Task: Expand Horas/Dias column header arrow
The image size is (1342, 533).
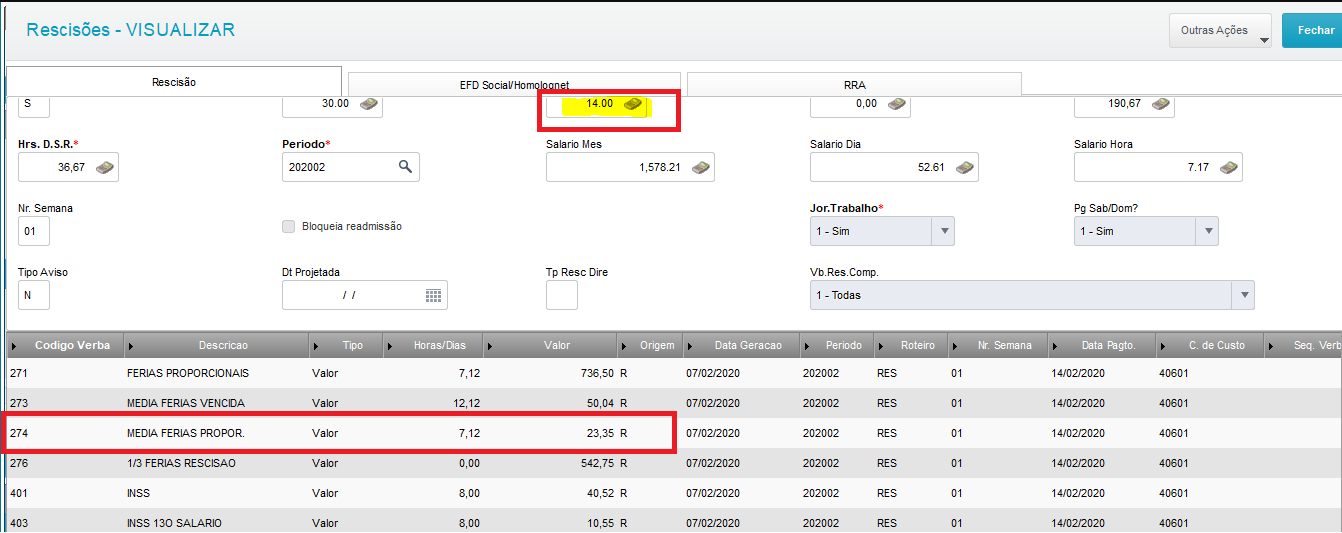Action: (x=391, y=346)
